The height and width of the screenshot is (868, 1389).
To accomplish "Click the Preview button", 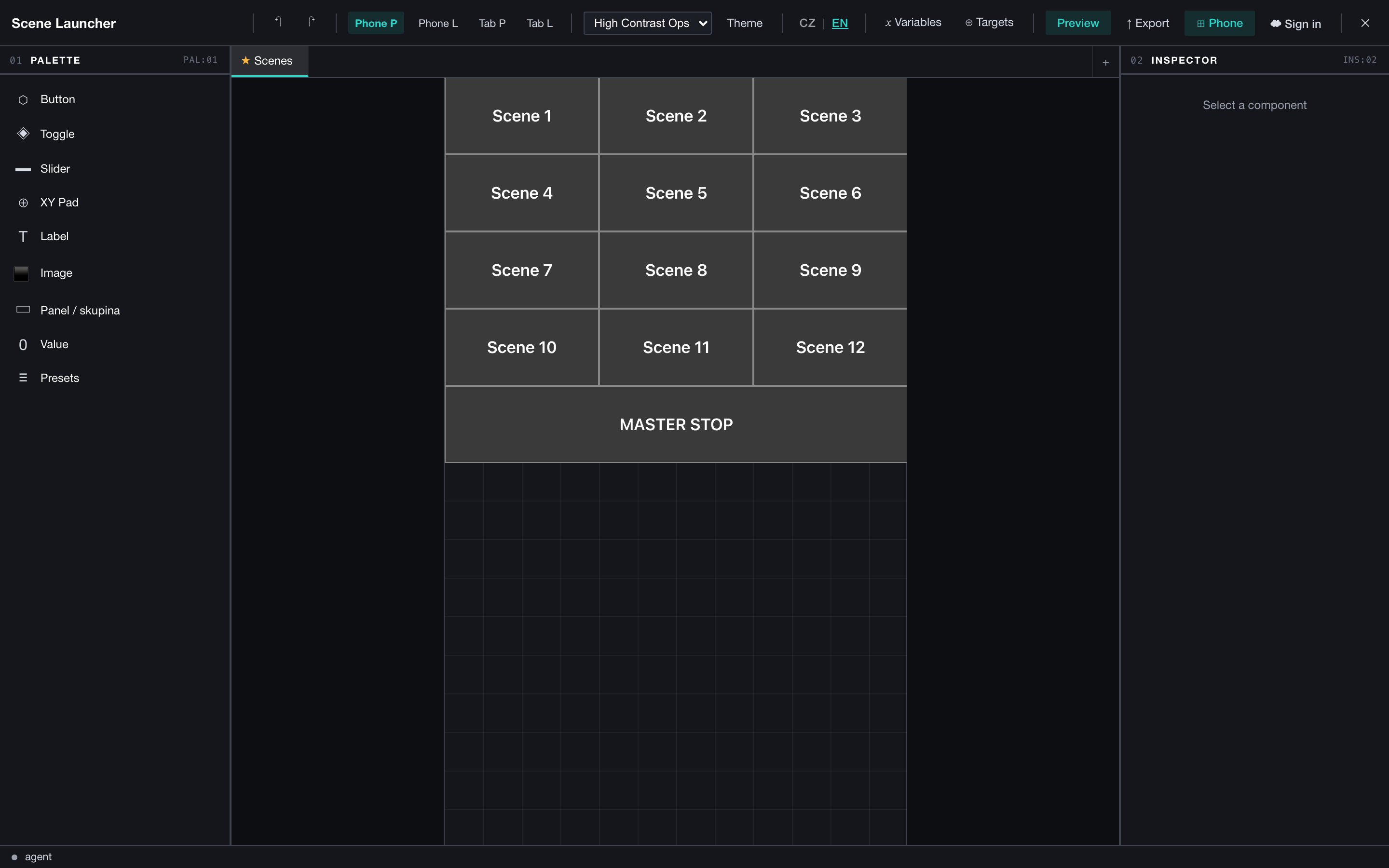I will (1078, 23).
